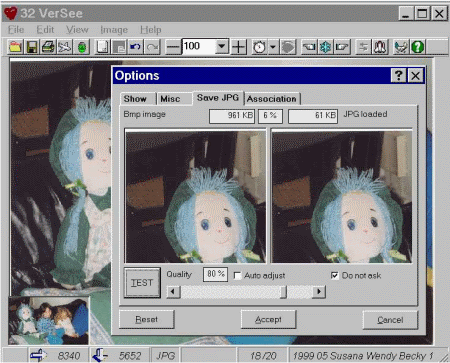This screenshot has height=363, width=450.
Task: Click the JPG loaded label
Action: 365,114
